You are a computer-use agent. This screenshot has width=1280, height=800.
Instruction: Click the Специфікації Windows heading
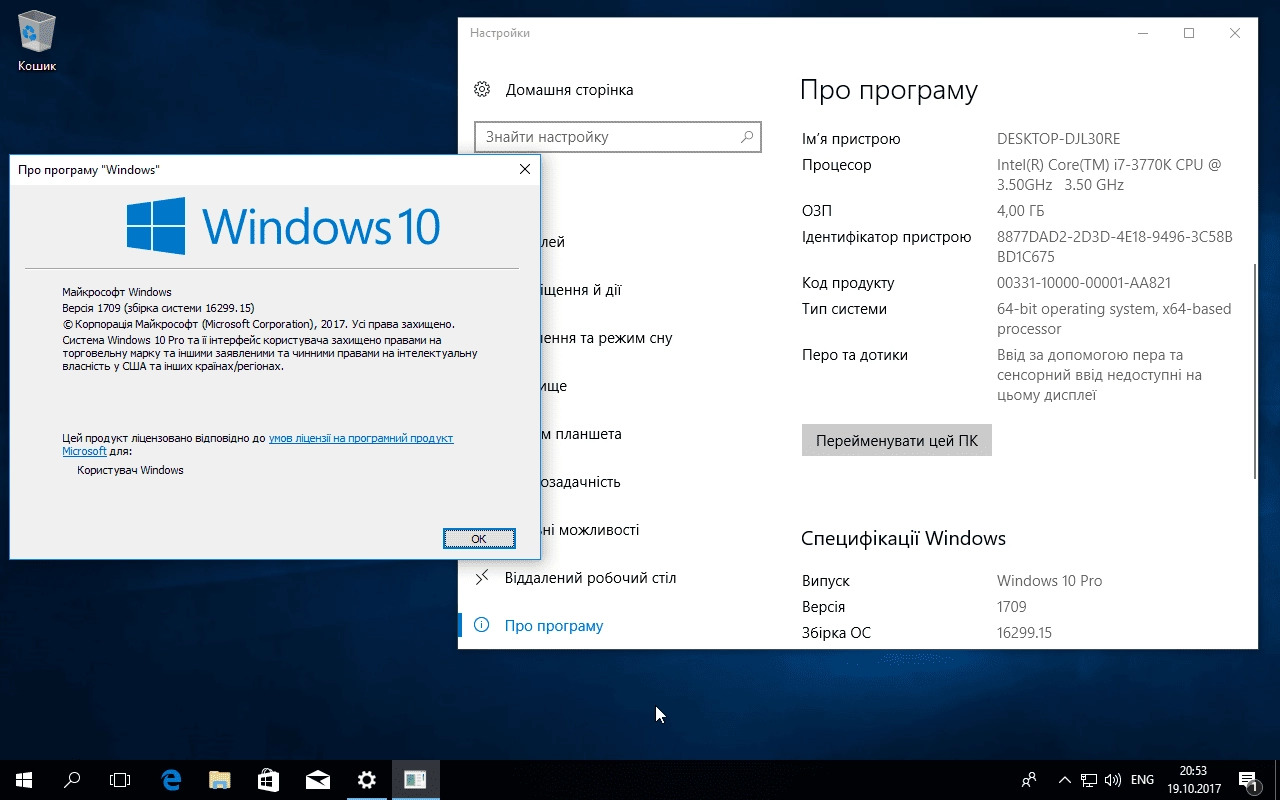pos(903,538)
